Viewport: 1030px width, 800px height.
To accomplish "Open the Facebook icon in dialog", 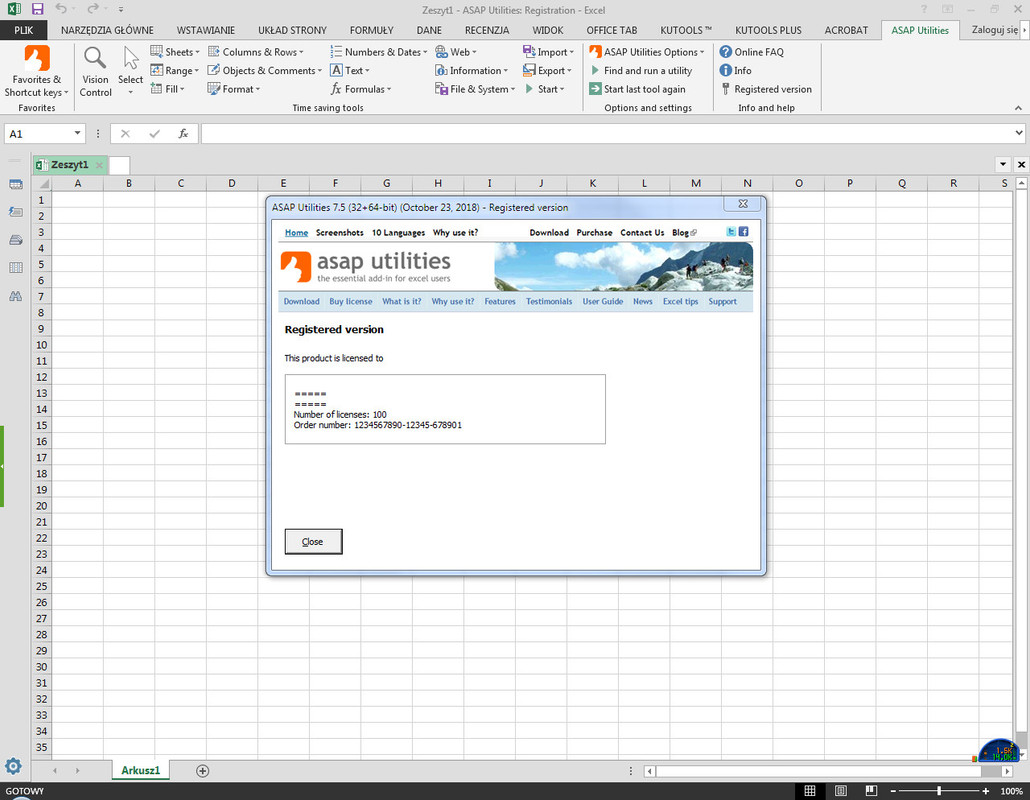I will click(744, 231).
